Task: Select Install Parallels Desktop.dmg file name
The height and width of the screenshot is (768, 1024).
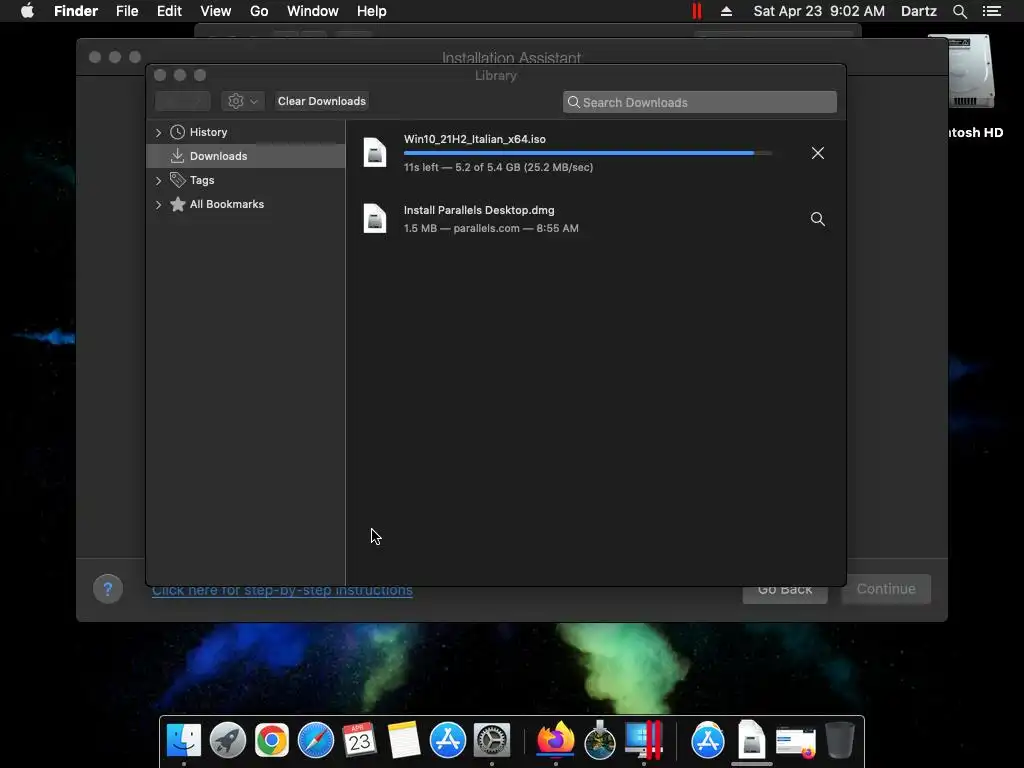Action: pos(479,210)
